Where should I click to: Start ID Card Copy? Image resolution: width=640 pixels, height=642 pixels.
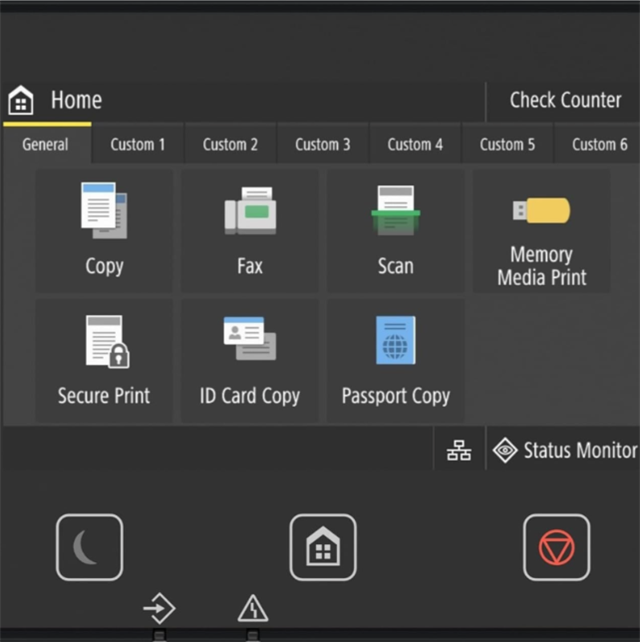pyautogui.click(x=249, y=362)
